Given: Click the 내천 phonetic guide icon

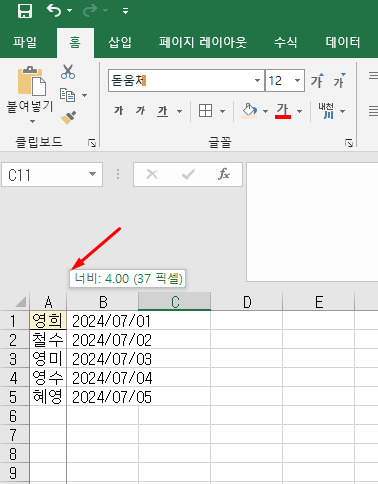Looking at the screenshot, I should tap(326, 111).
